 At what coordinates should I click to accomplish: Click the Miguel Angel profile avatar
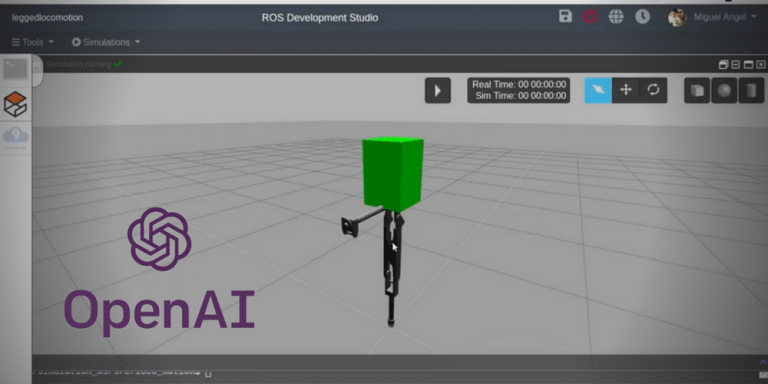pos(677,18)
